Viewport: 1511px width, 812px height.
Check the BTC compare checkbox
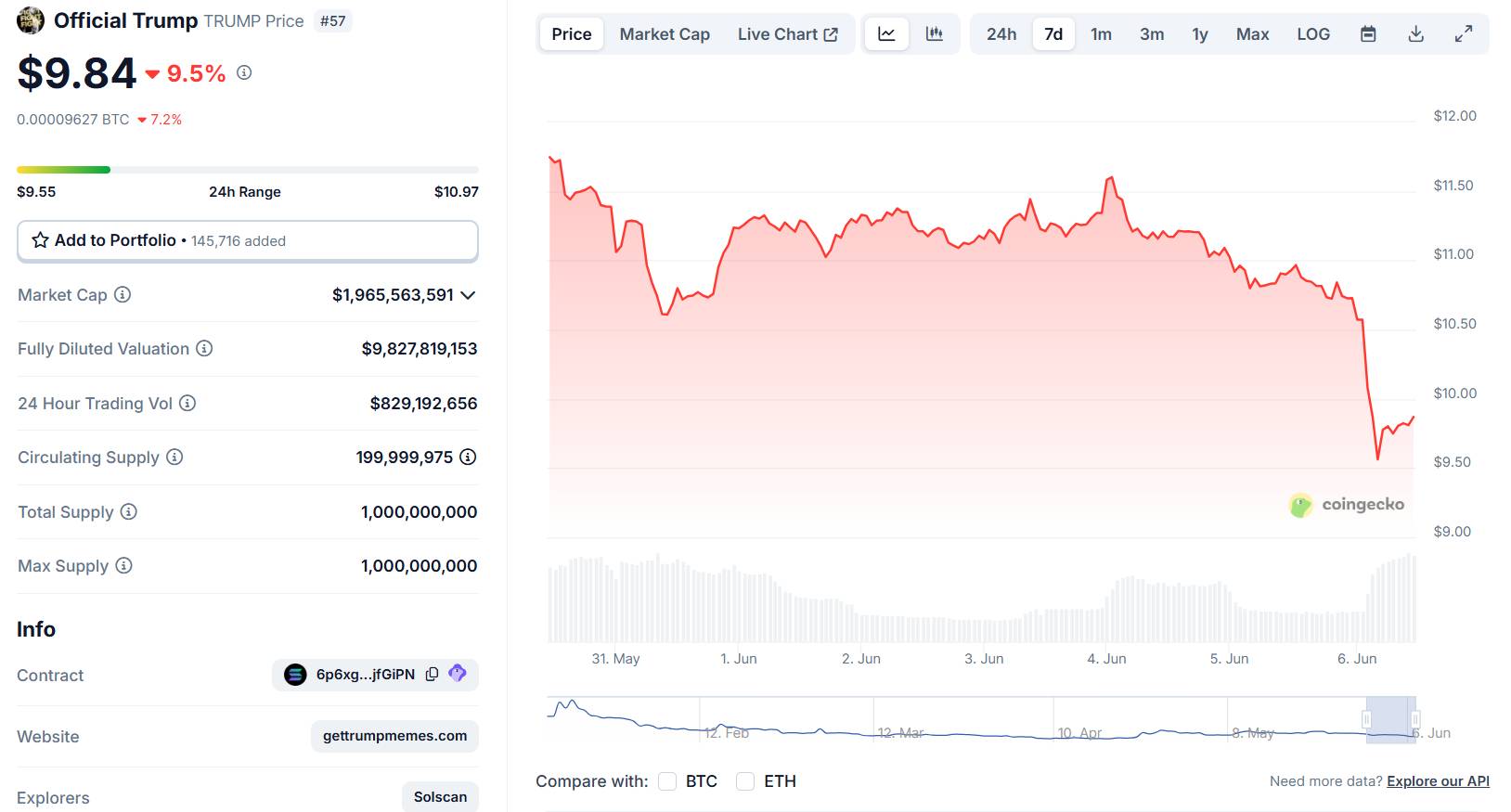point(667,781)
